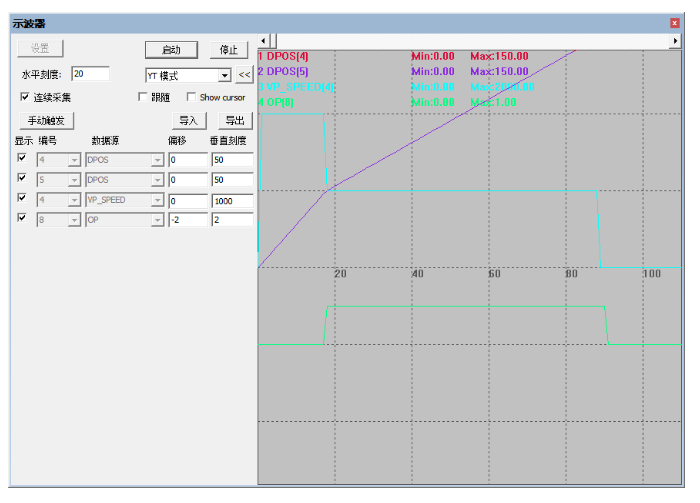Click the 启动 start button

pyautogui.click(x=171, y=50)
